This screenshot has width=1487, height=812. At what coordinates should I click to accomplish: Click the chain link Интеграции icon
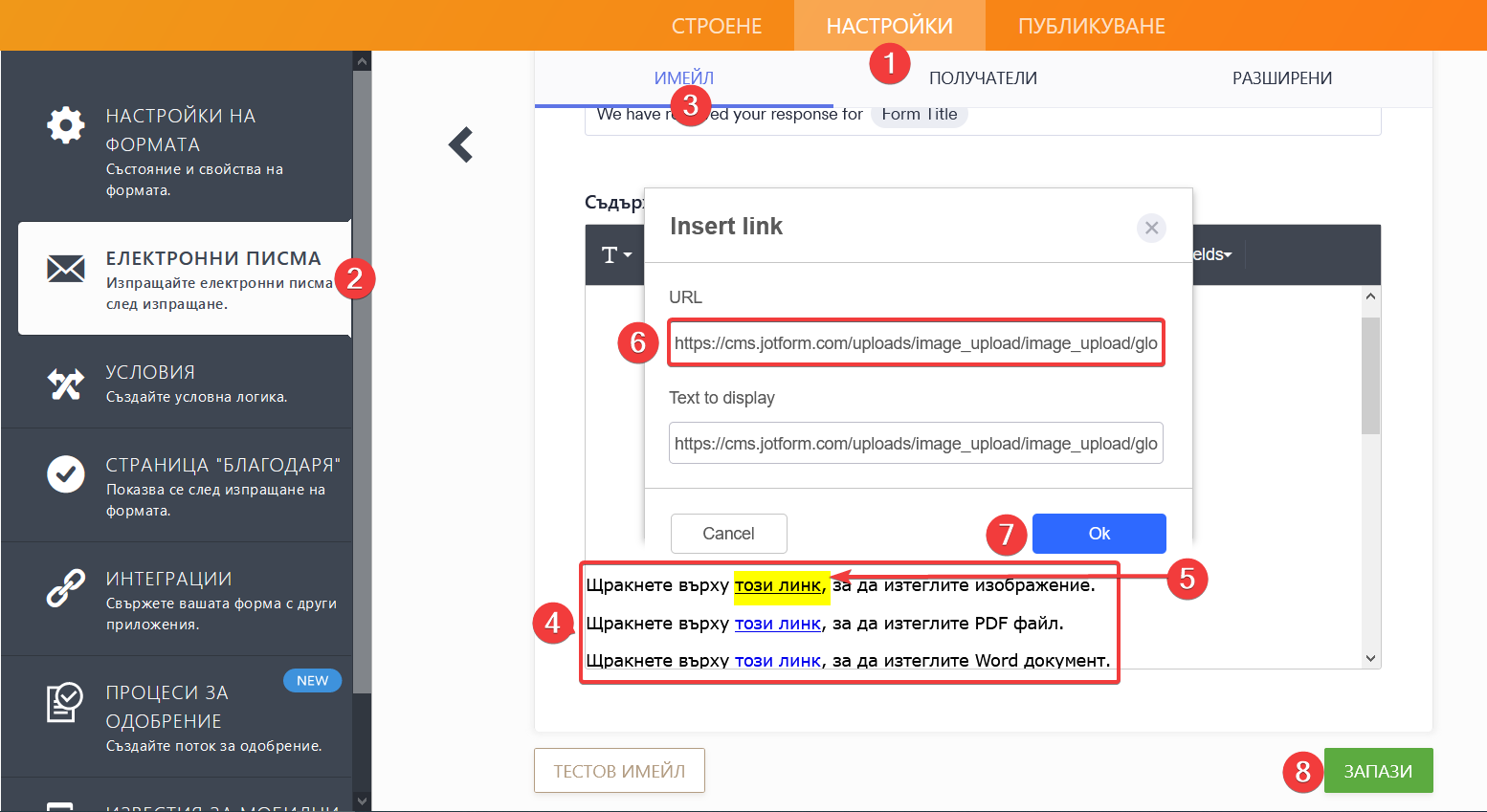pyautogui.click(x=66, y=588)
